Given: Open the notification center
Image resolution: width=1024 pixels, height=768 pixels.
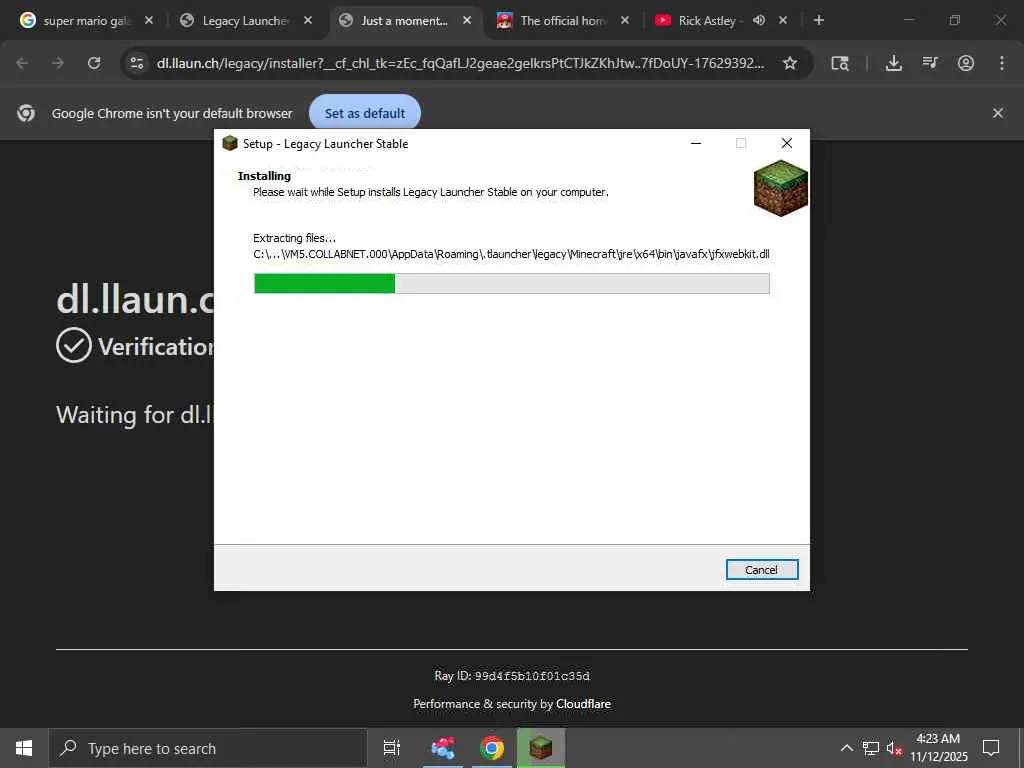Looking at the screenshot, I should 991,748.
